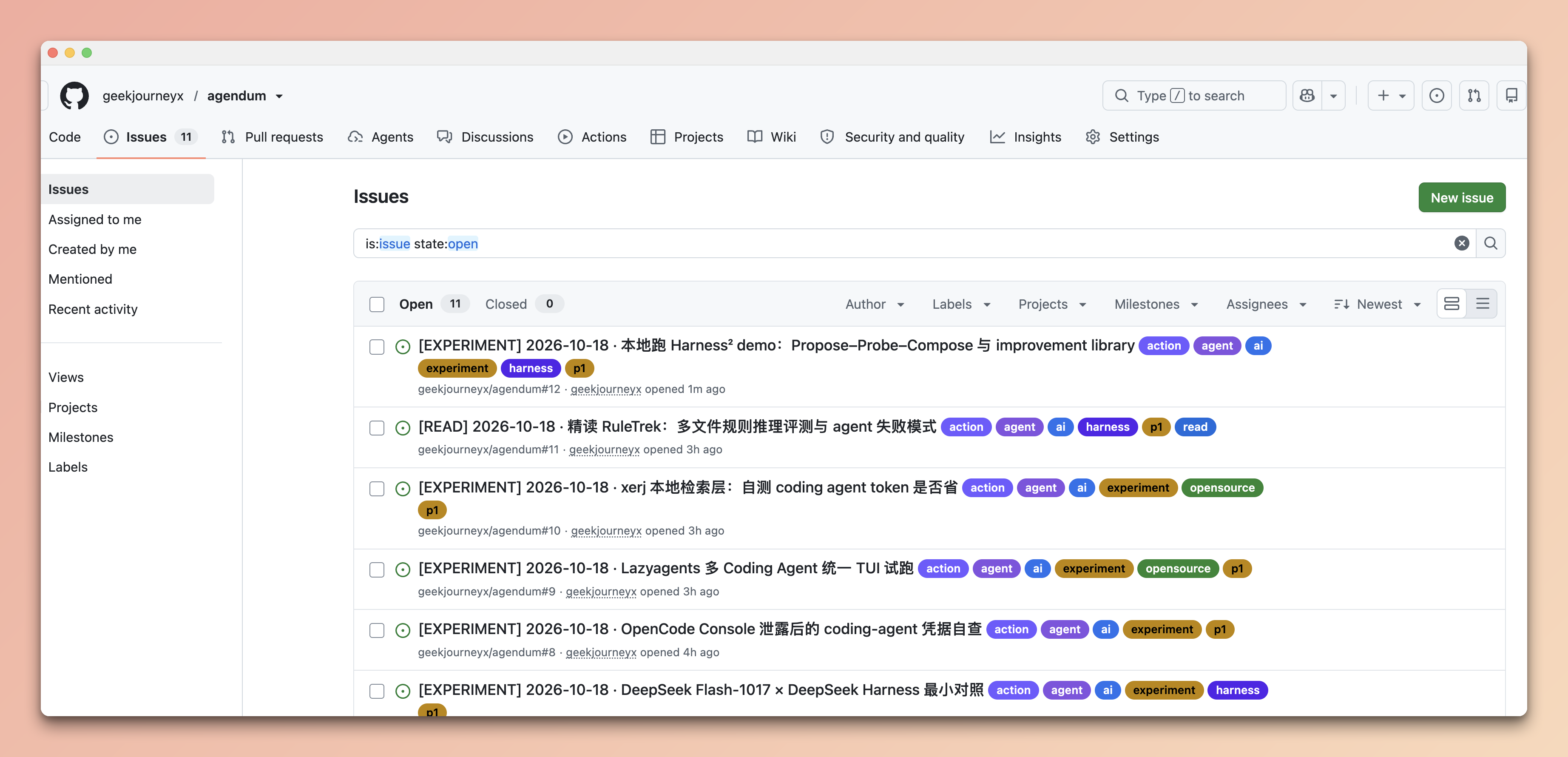Click the open status icon of RuleTrek issue
Image resolution: width=1568 pixels, height=757 pixels.
tap(402, 428)
